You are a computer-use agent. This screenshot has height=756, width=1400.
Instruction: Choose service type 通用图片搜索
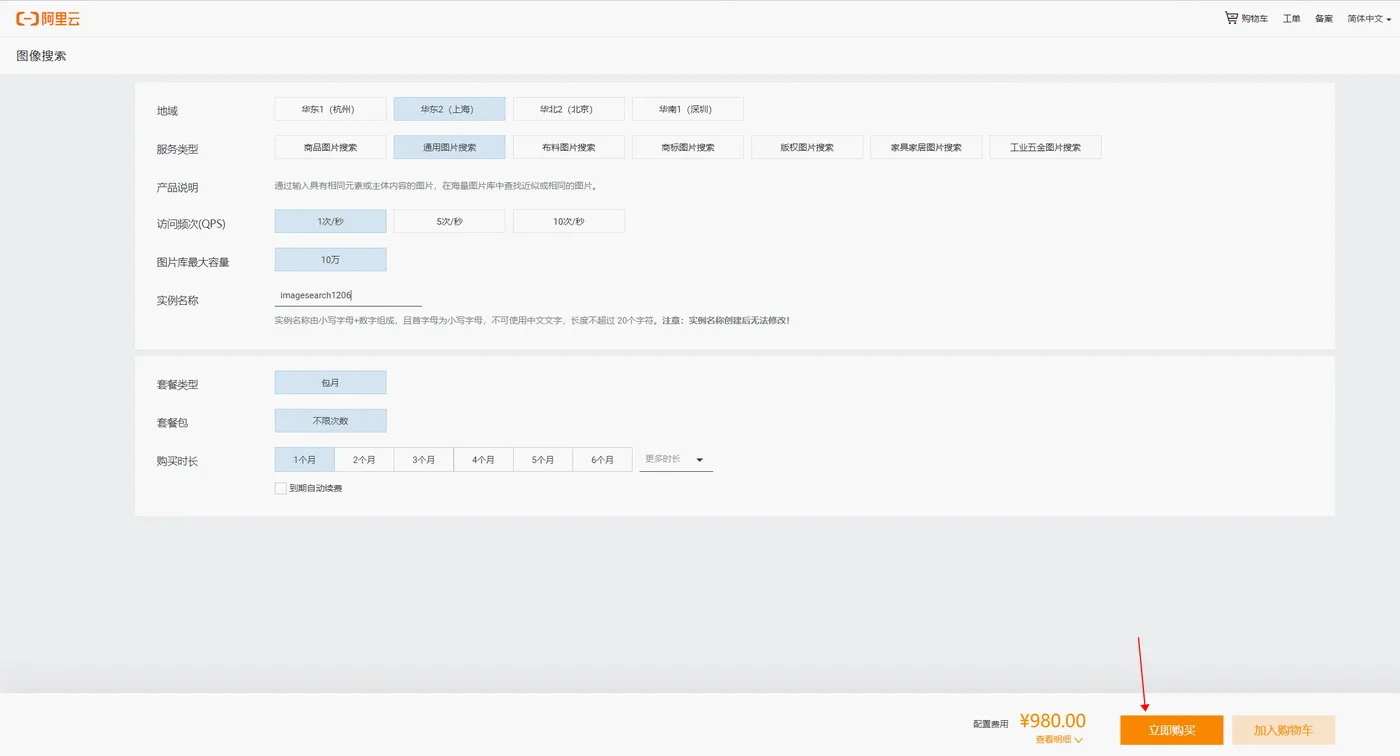[449, 147]
